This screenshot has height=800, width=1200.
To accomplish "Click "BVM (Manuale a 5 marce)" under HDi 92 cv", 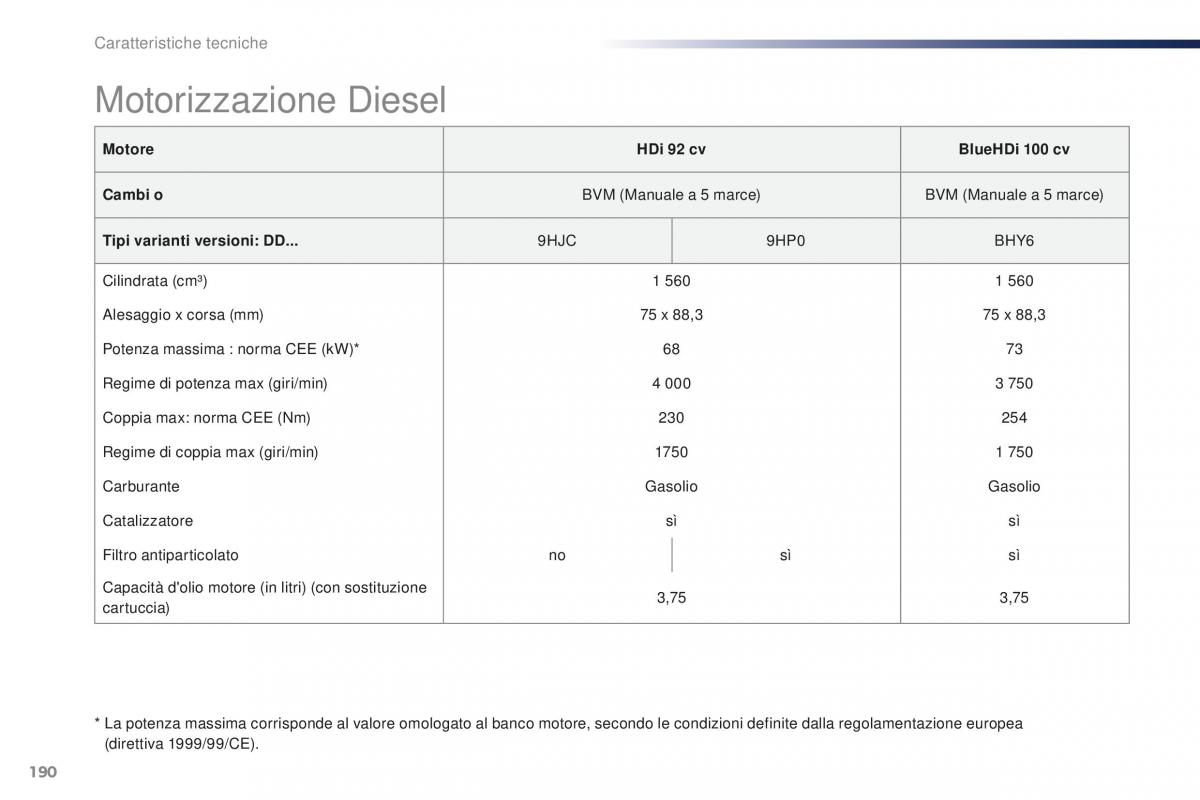I will click(671, 195).
